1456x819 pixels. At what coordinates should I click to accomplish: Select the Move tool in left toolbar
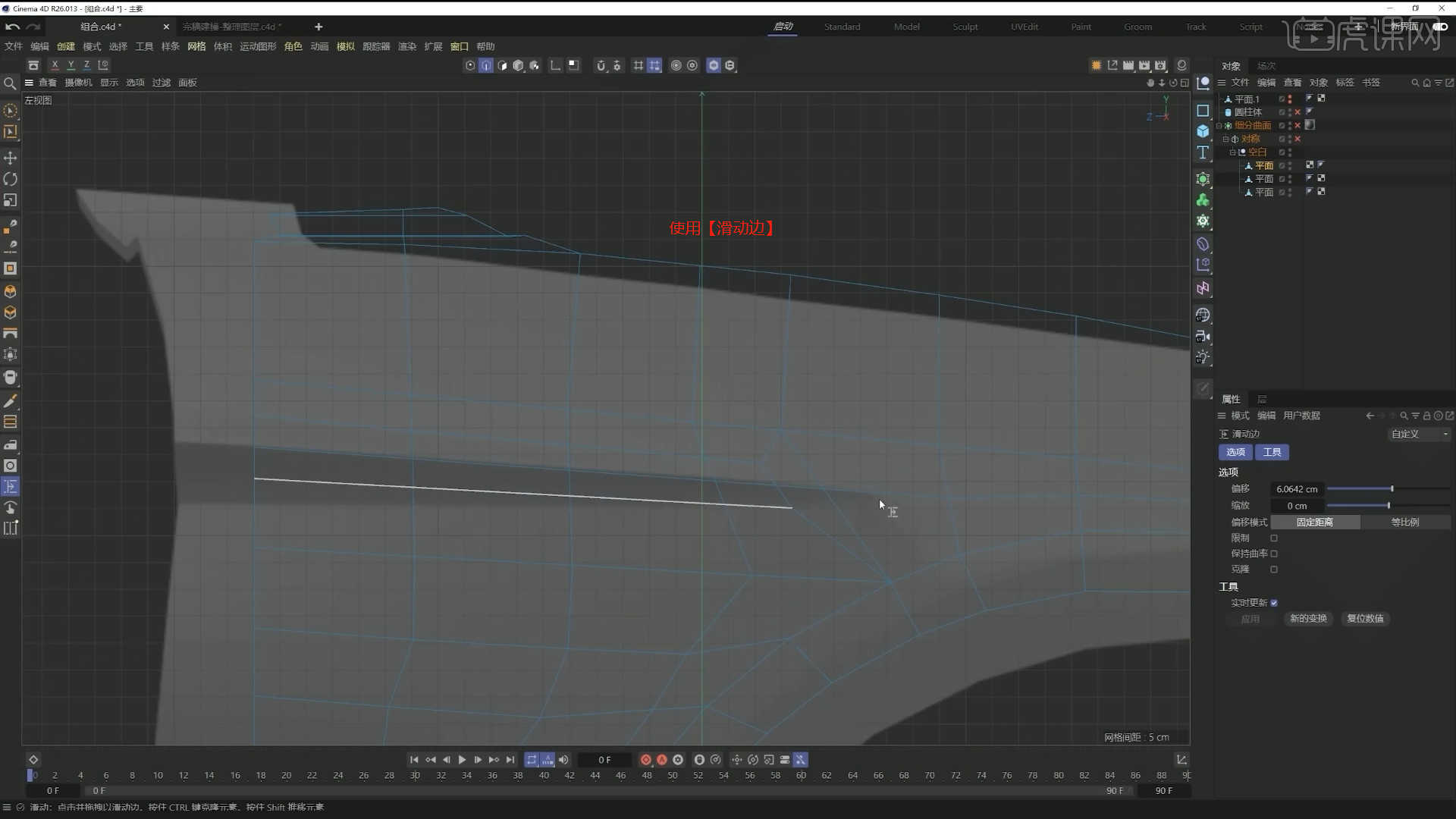click(11, 158)
